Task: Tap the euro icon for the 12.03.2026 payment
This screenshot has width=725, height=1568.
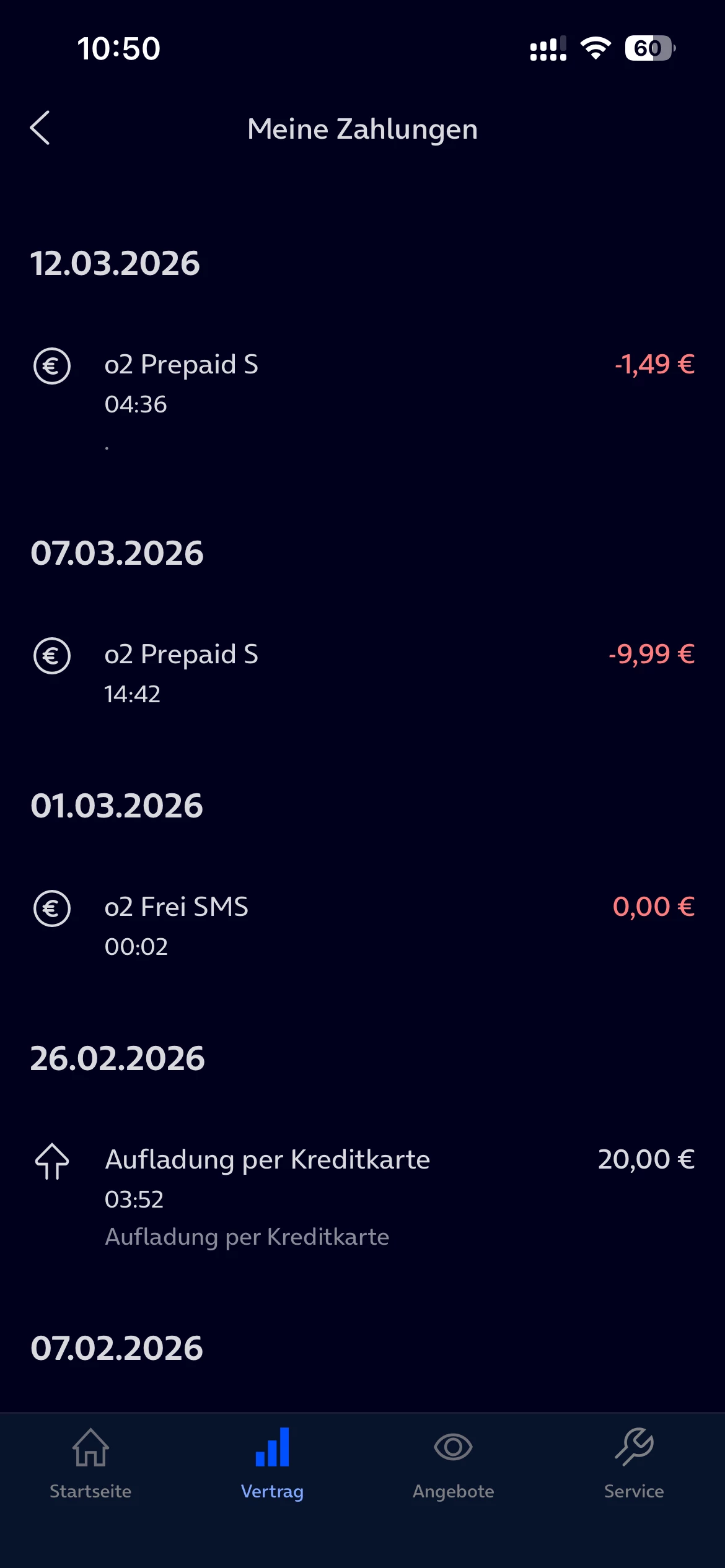Action: (x=52, y=365)
